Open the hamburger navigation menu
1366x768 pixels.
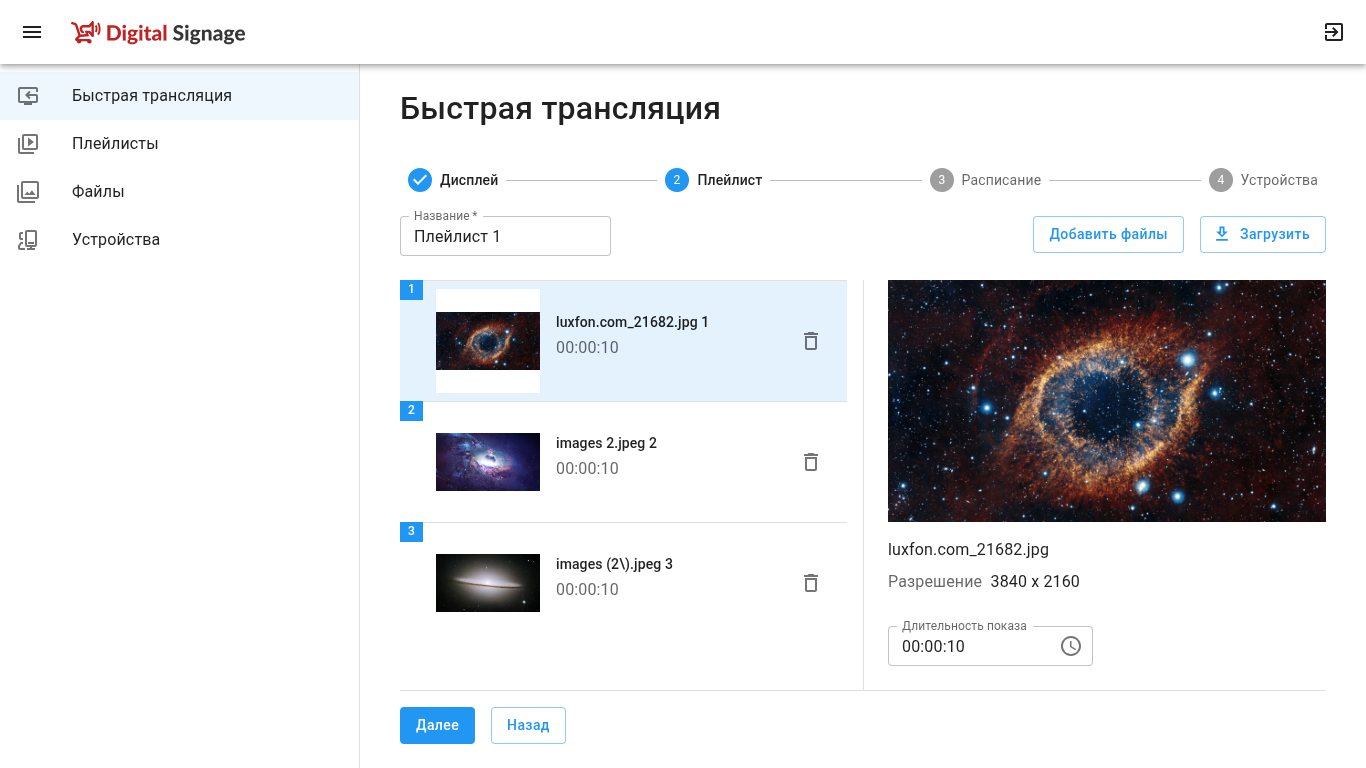pos(32,32)
